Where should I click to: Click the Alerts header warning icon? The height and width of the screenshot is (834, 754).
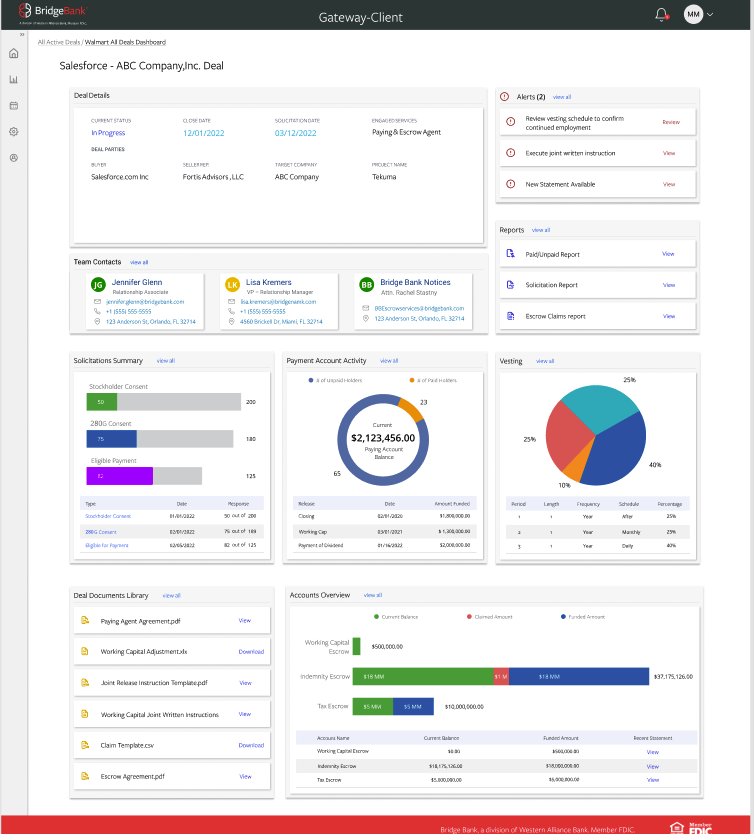[505, 96]
